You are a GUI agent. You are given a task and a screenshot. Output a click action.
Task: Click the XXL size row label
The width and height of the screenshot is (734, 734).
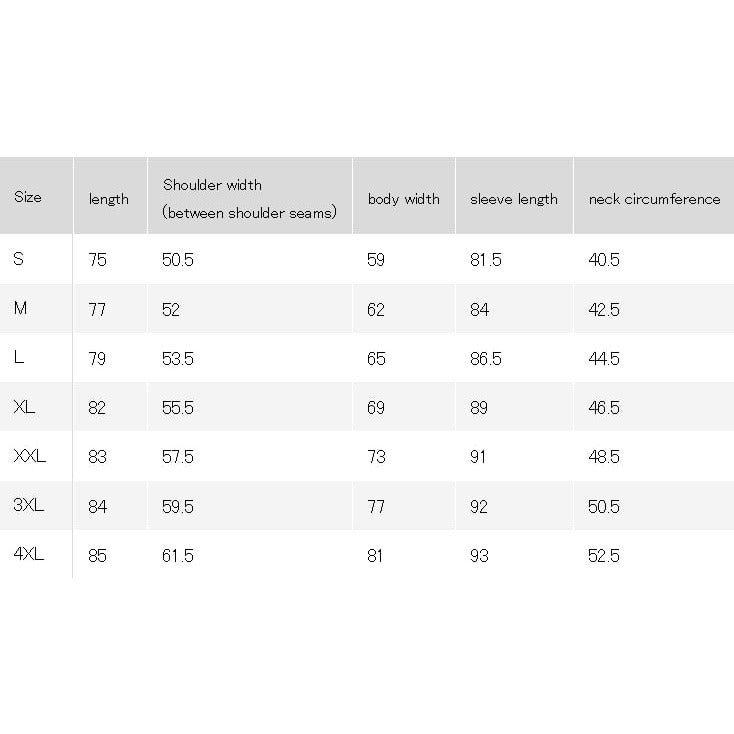pos(29,456)
